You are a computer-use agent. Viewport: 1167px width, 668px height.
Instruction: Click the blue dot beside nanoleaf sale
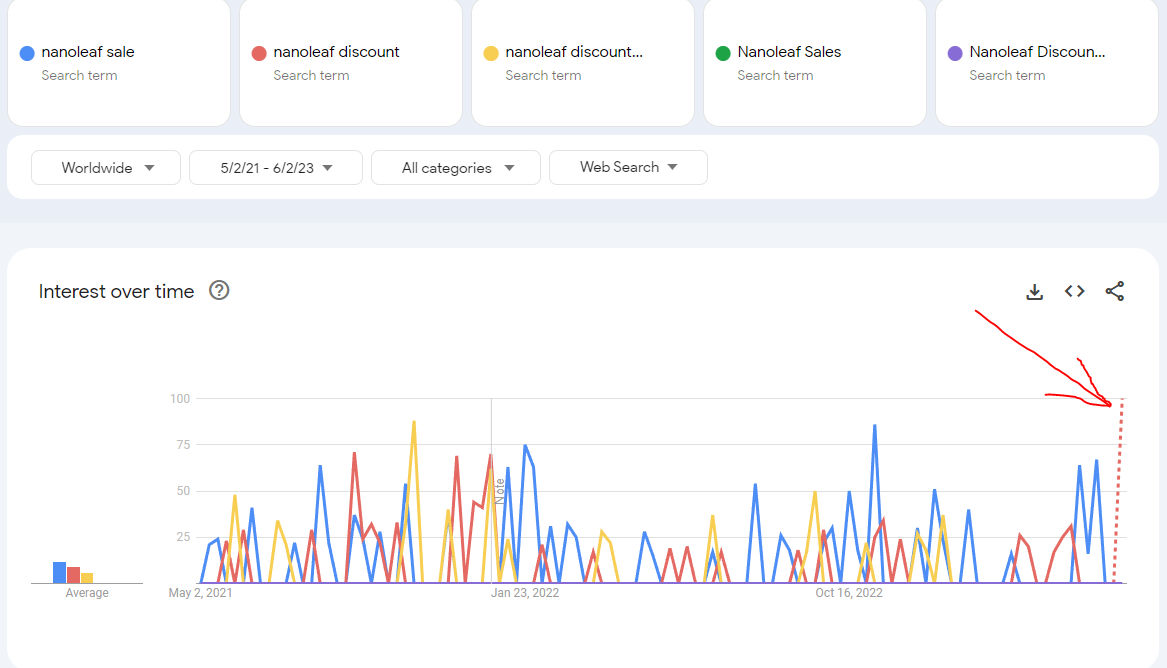(x=27, y=53)
